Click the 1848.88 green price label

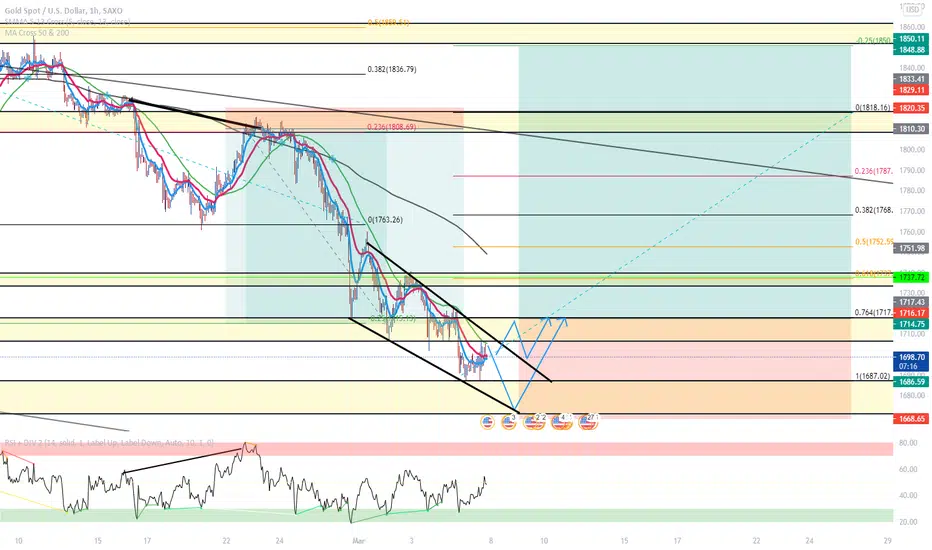[911, 50]
